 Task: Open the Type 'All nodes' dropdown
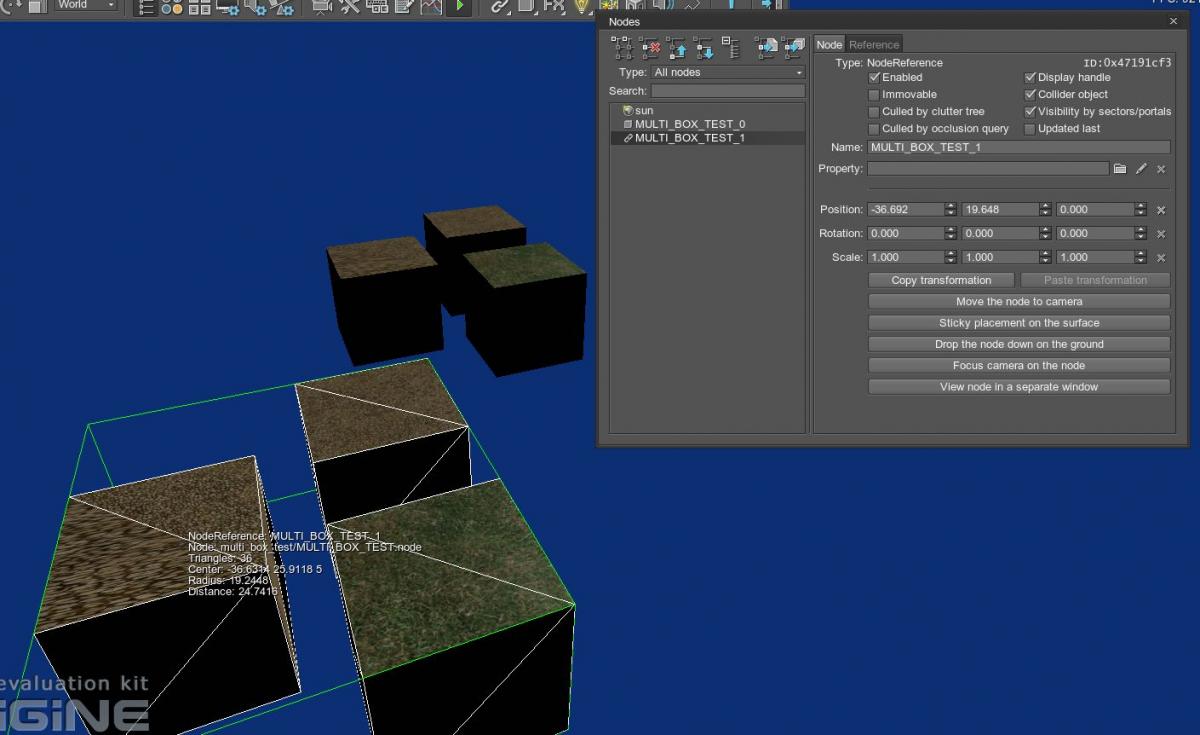pyautogui.click(x=727, y=73)
